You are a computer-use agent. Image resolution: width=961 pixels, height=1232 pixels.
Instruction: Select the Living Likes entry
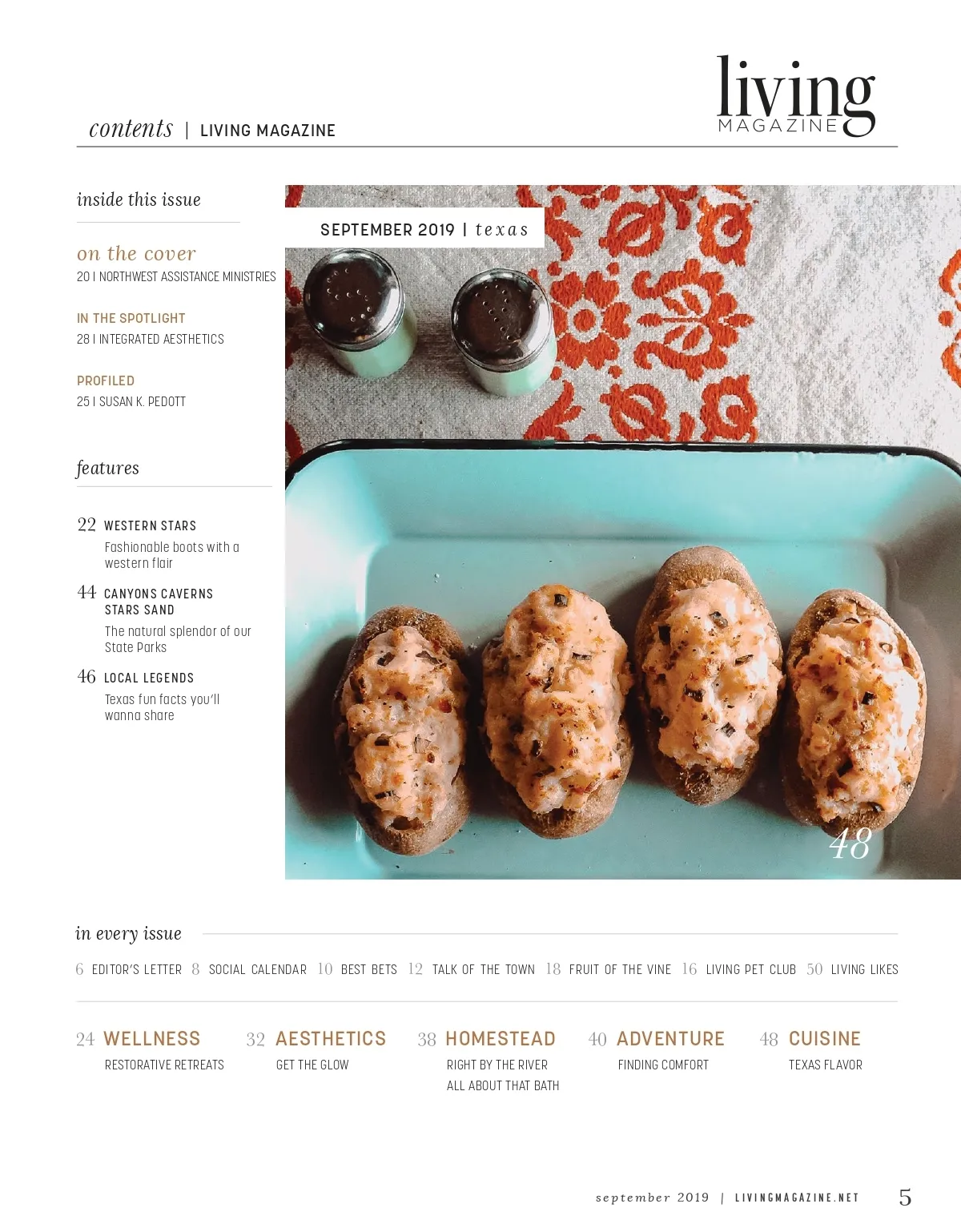[865, 969]
